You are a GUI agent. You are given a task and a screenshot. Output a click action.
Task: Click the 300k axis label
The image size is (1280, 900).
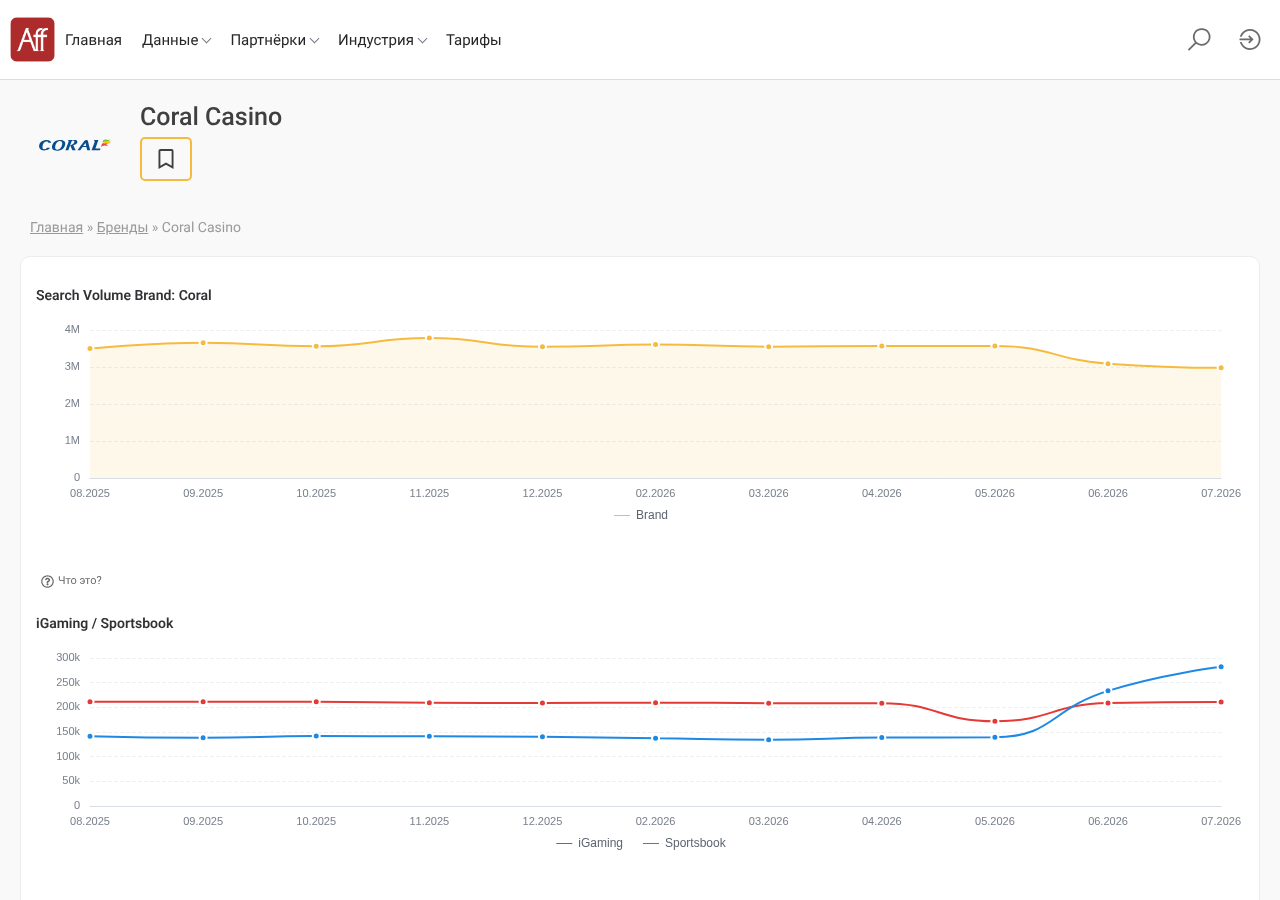point(68,657)
